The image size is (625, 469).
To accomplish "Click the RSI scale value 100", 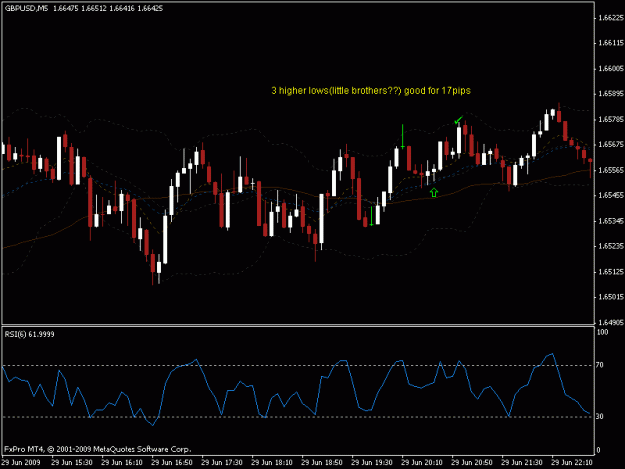I will pyautogui.click(x=602, y=332).
